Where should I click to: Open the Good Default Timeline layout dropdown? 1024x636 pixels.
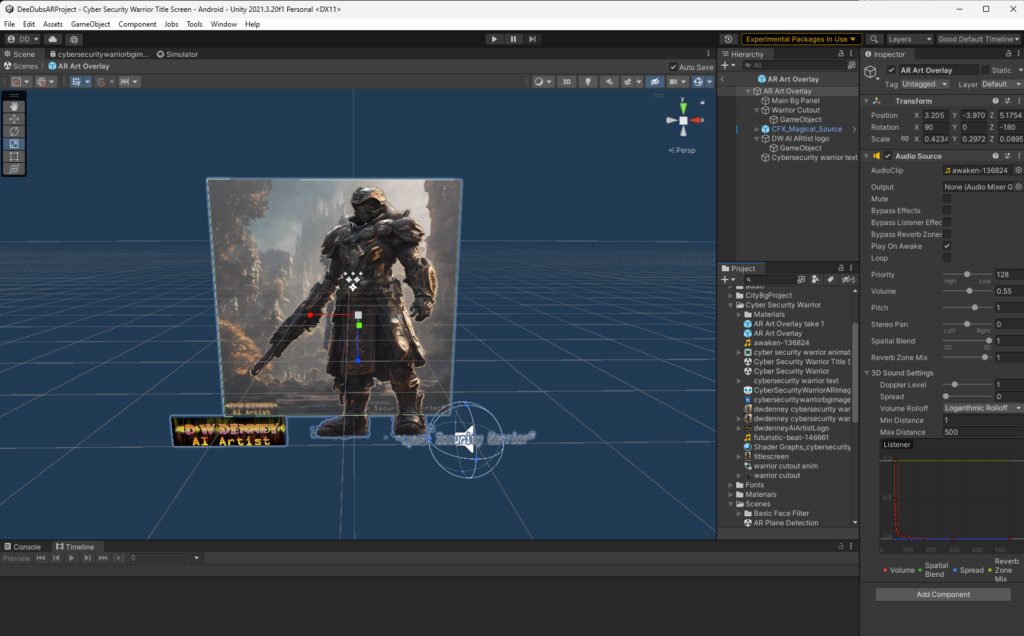(980, 39)
